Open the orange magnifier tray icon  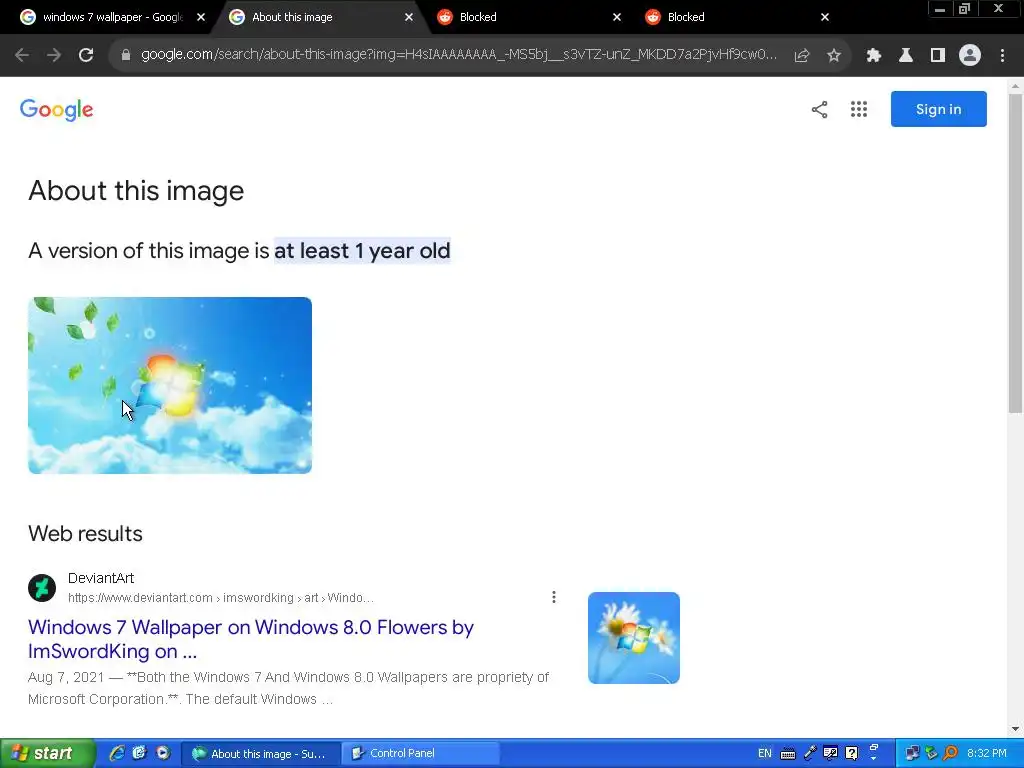(950, 753)
